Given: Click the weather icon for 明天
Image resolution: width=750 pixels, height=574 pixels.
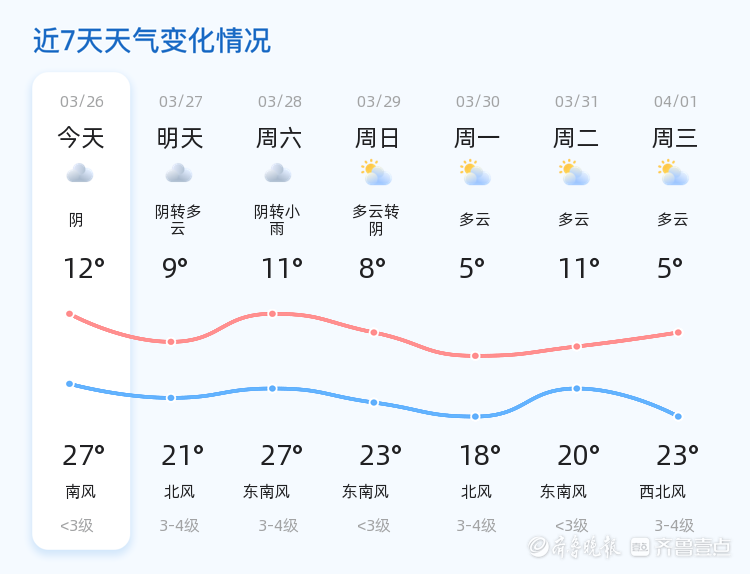Looking at the screenshot, I should pyautogui.click(x=179, y=173).
